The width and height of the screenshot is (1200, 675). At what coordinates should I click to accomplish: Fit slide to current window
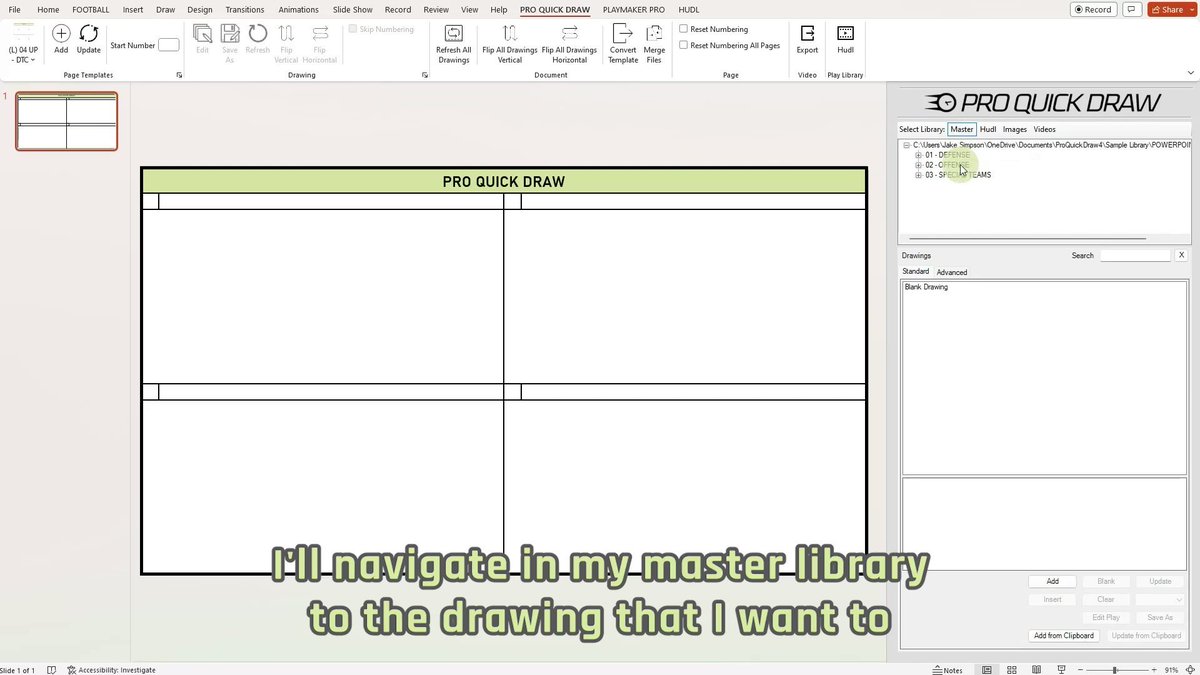pos(1191,670)
